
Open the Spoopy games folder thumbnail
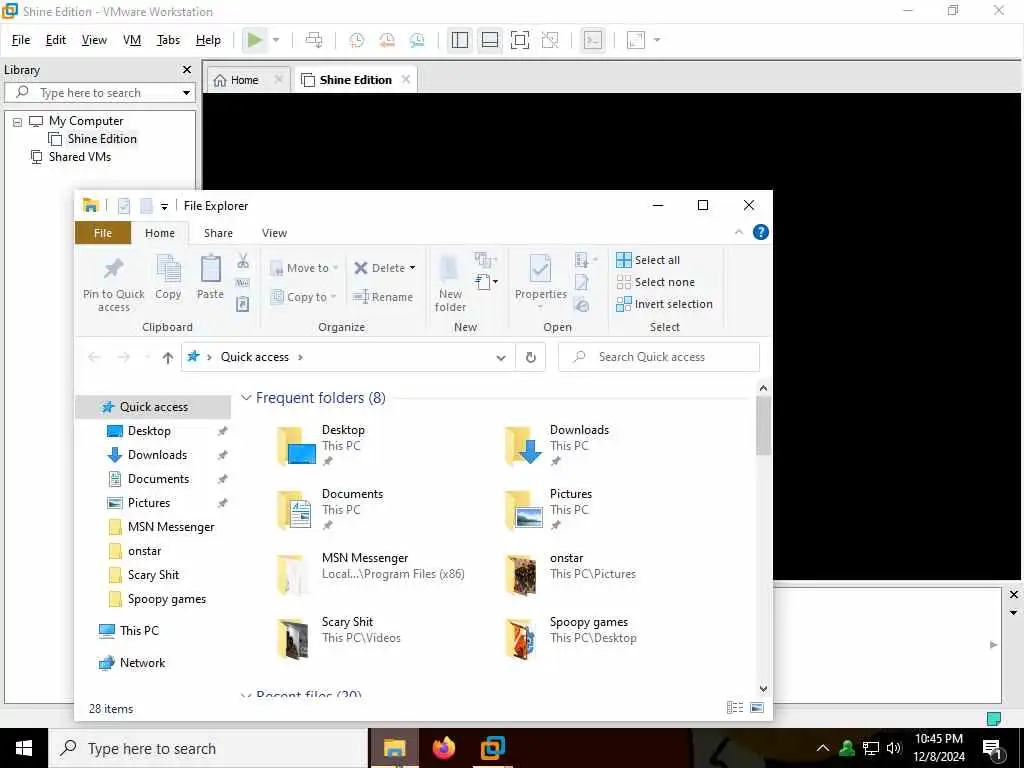(x=521, y=637)
